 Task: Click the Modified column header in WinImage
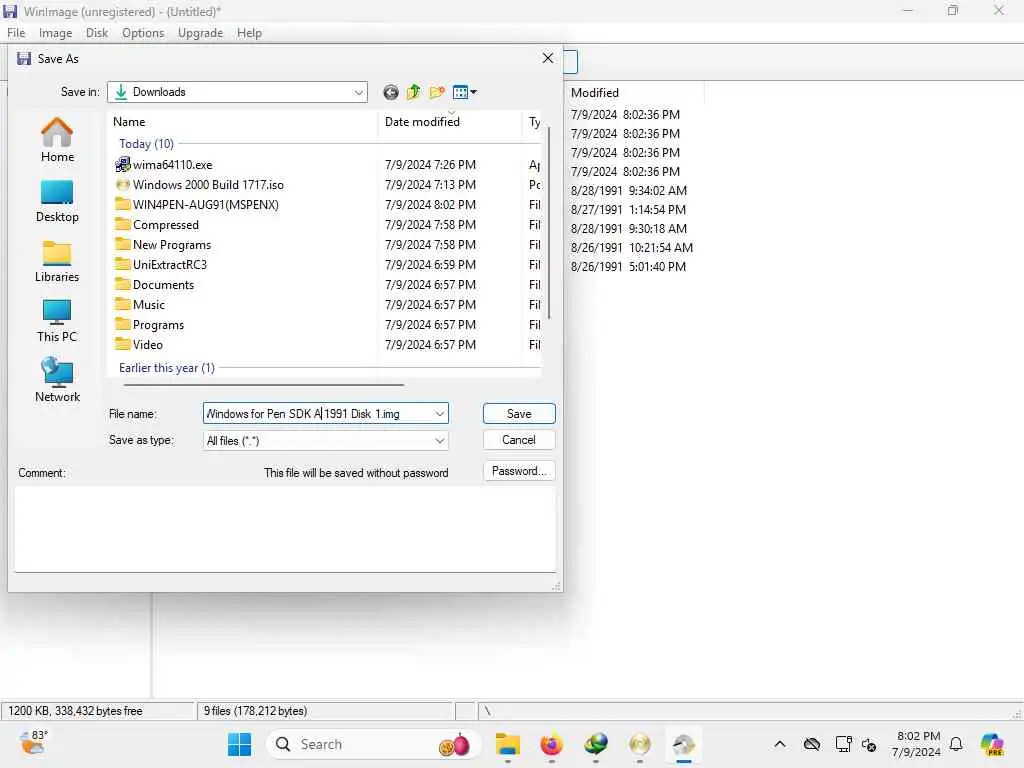635,93
